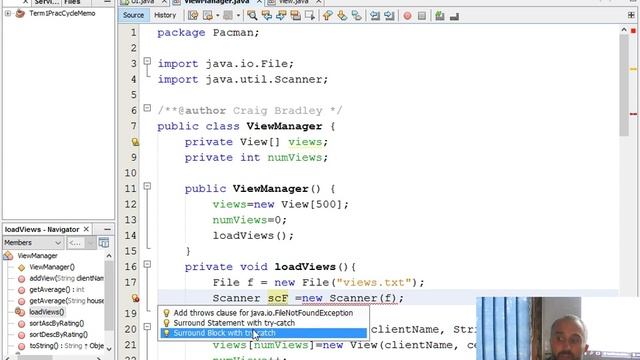Click the Navigator scrollbar up arrow
Viewport: 640px width, 360px height.
pos(109,256)
